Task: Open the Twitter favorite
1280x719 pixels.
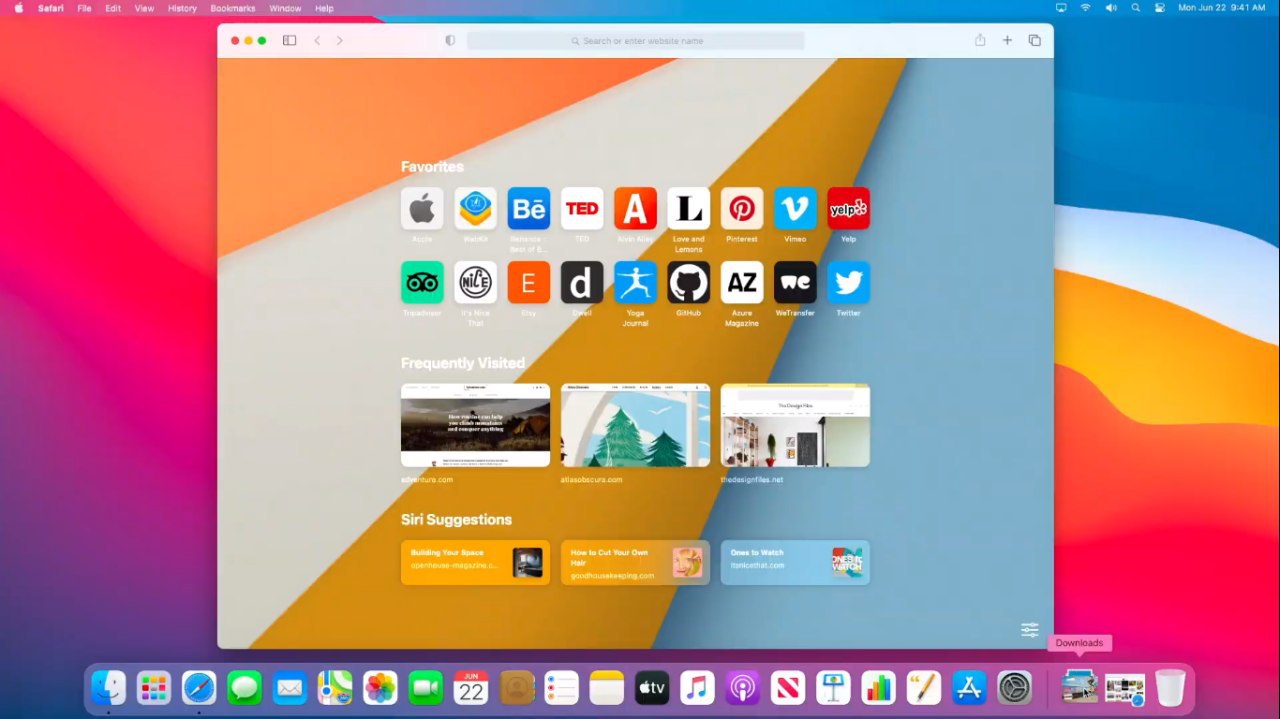Action: point(848,282)
